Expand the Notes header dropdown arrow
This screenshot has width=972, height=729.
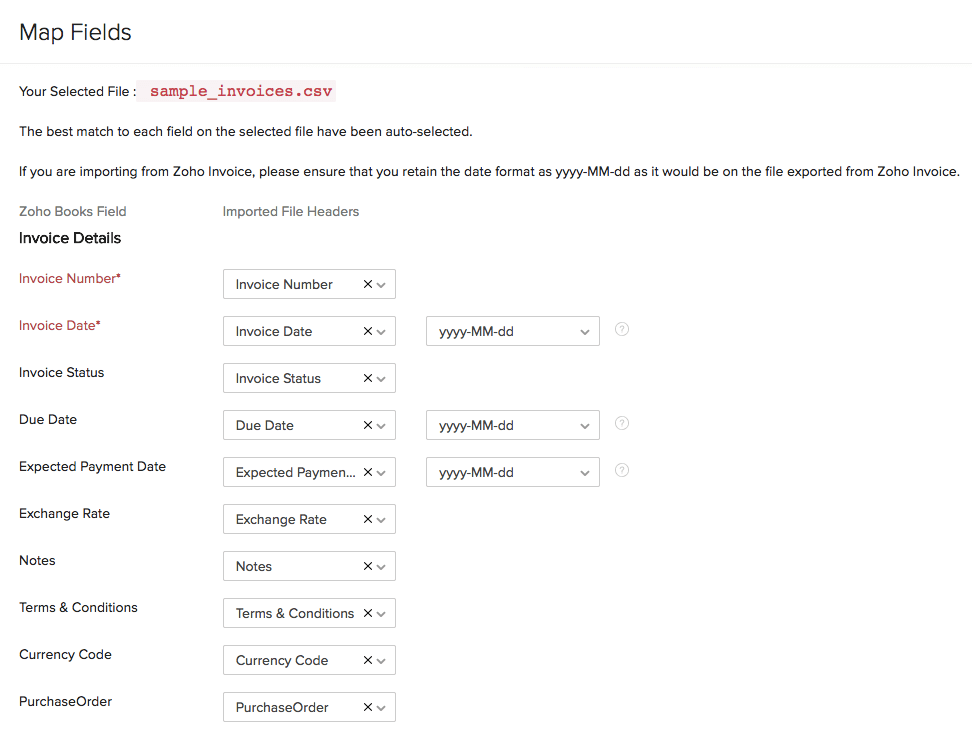(381, 567)
